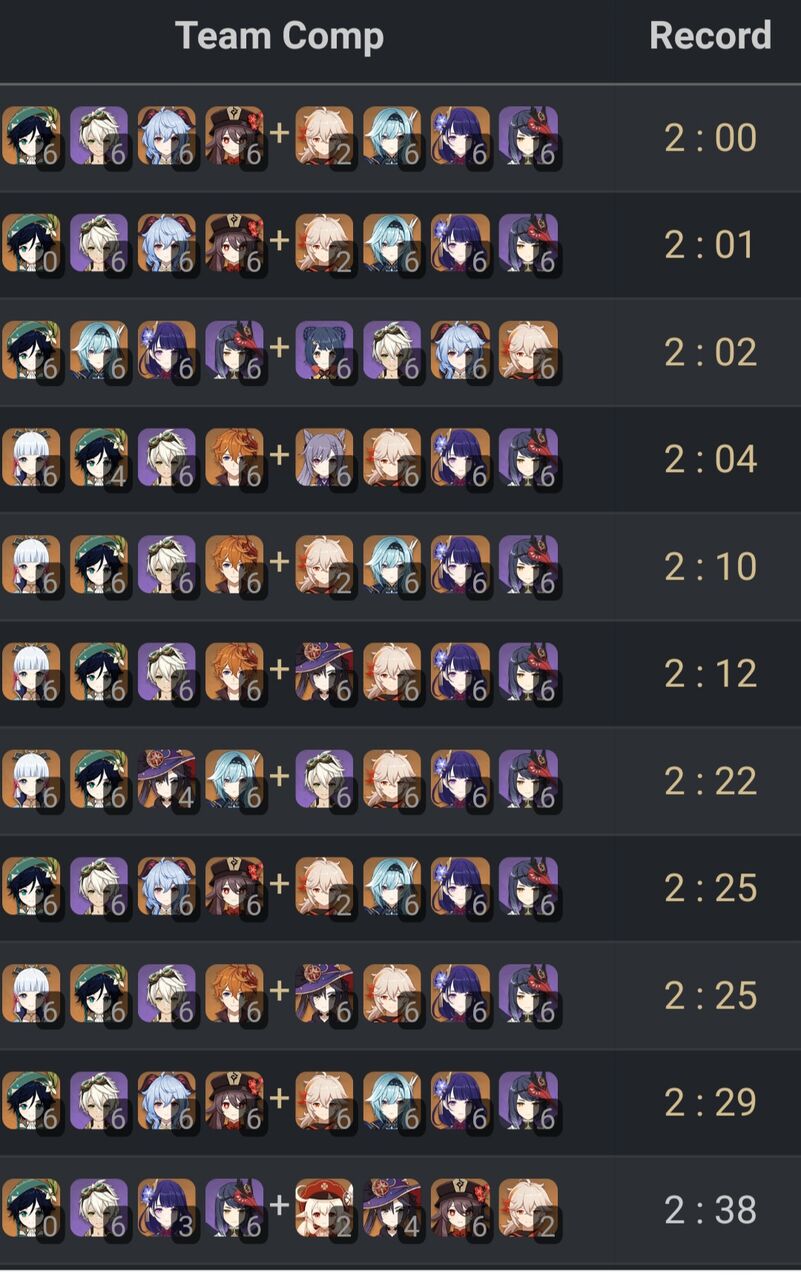Viewport: 801px width, 1280px height.
Task: Open the 2:38 record time entry
Action: pos(711,1210)
